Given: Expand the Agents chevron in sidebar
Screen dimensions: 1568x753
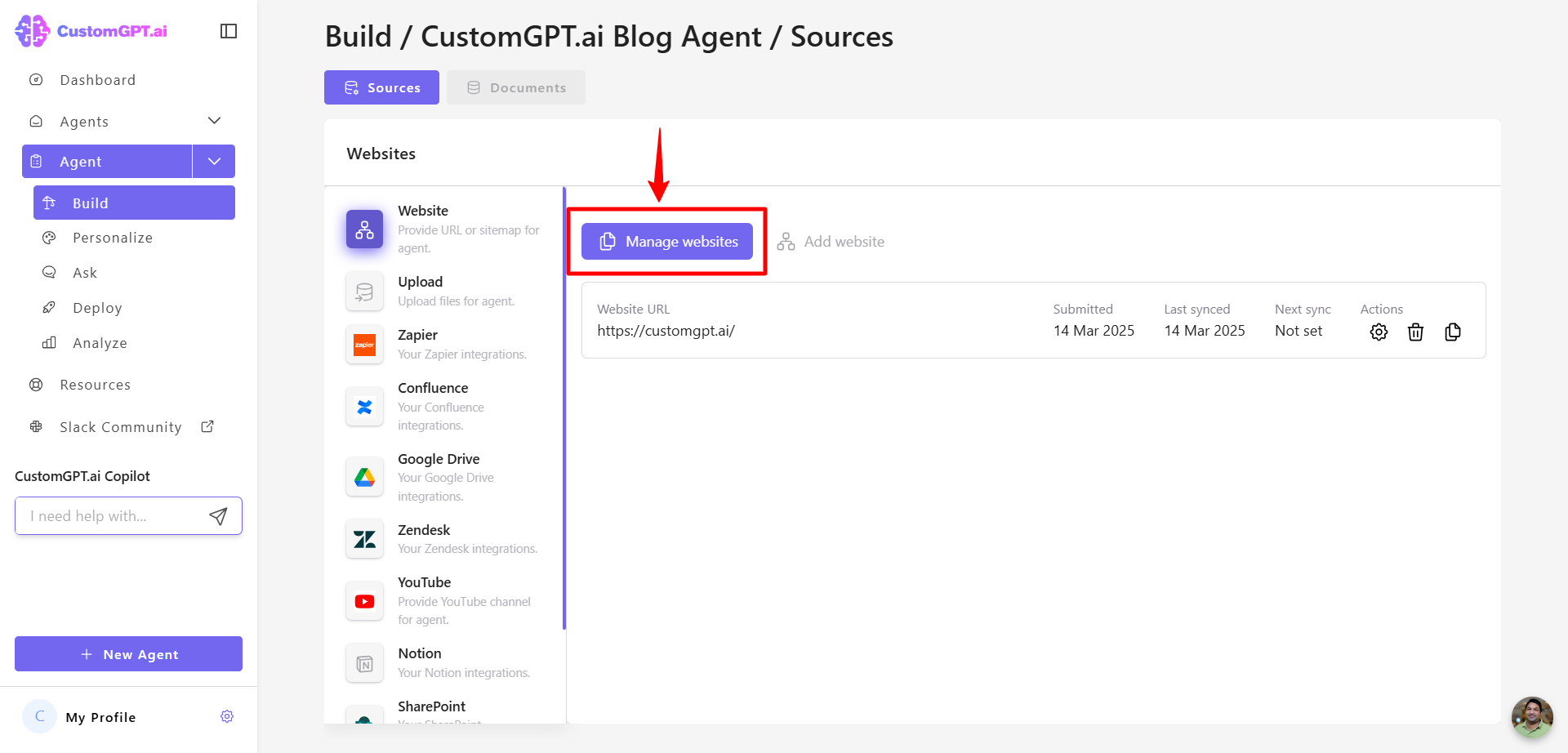Looking at the screenshot, I should point(214,121).
